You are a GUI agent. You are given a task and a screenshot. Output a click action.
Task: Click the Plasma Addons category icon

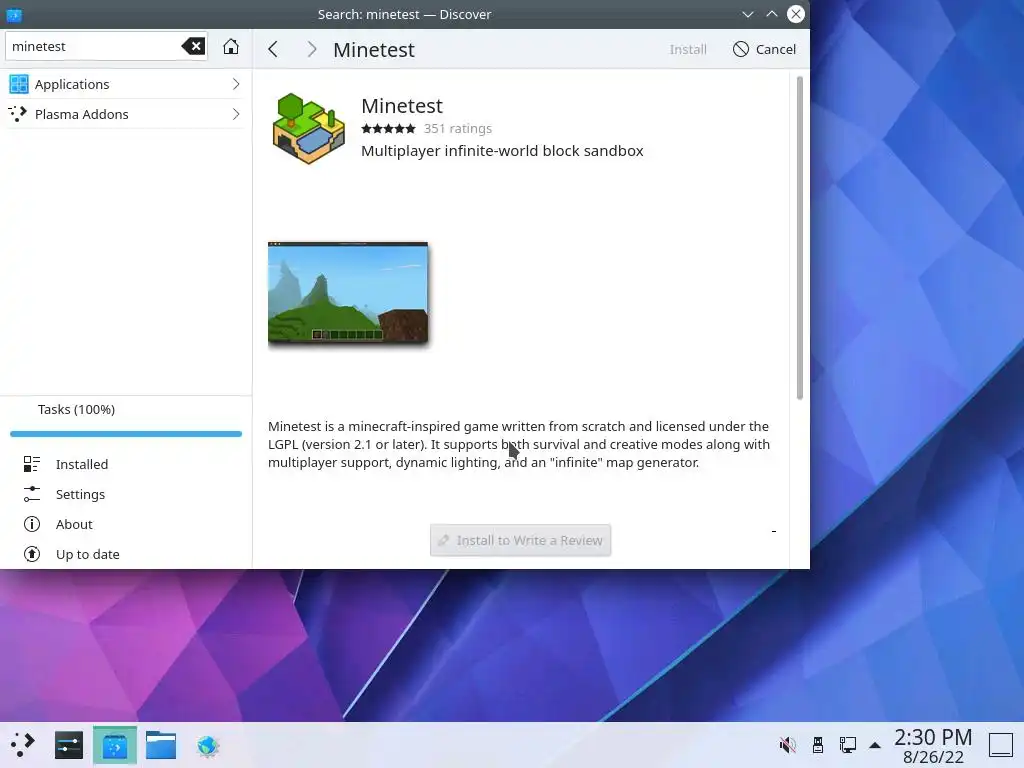tap(18, 114)
